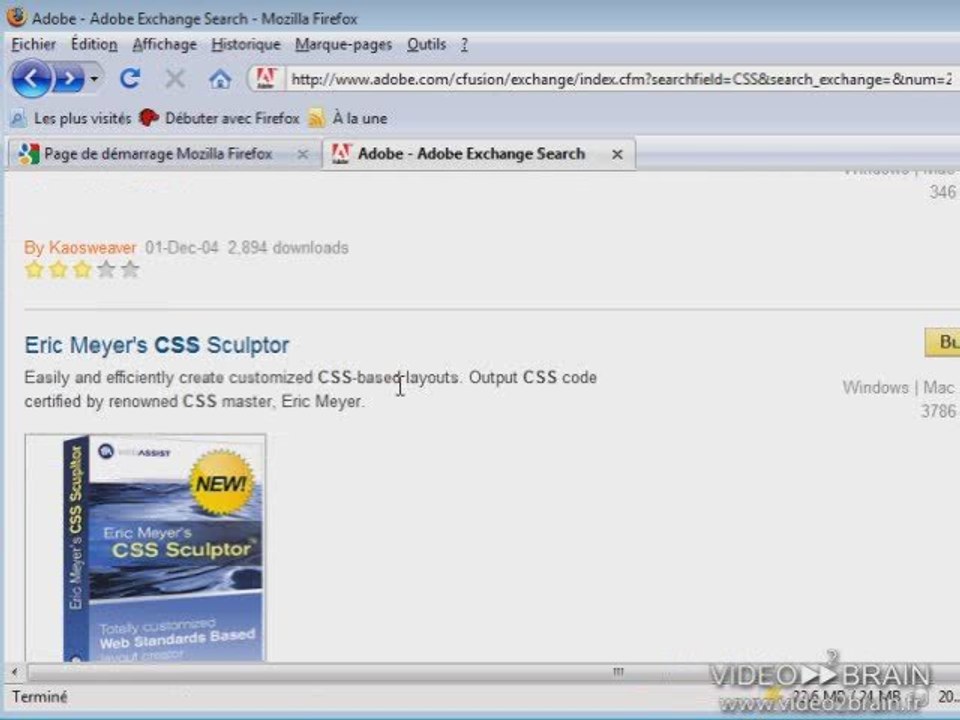This screenshot has height=720, width=960.
Task: Go to the Home page icon
Action: click(x=220, y=78)
